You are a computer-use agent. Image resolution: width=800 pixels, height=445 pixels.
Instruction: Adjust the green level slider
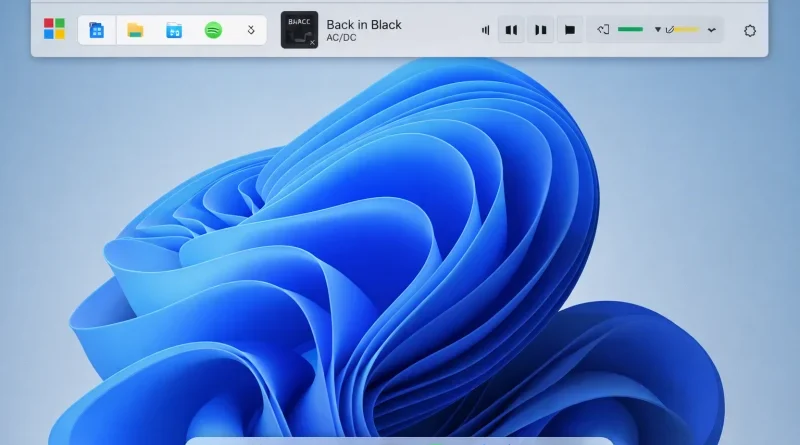tap(630, 30)
